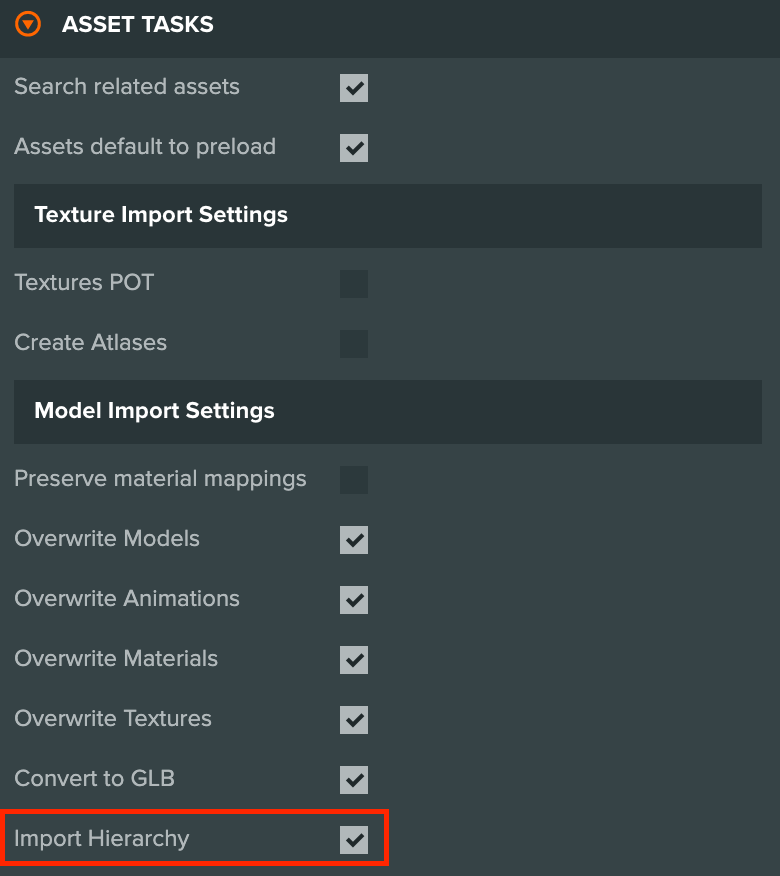The image size is (780, 876).
Task: Disable the Overwrite Textures checkbox
Action: [x=354, y=720]
